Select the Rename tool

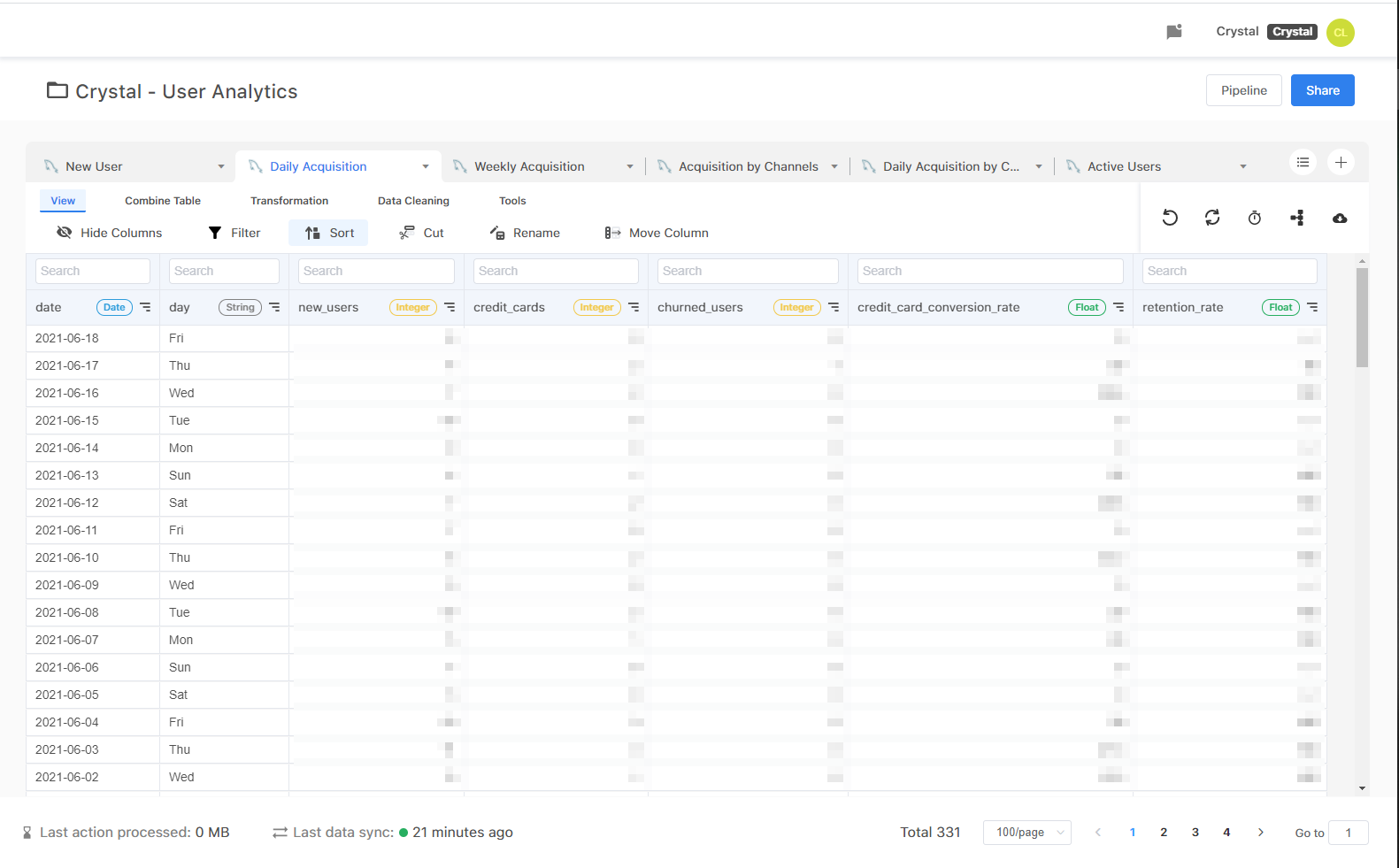[526, 233]
